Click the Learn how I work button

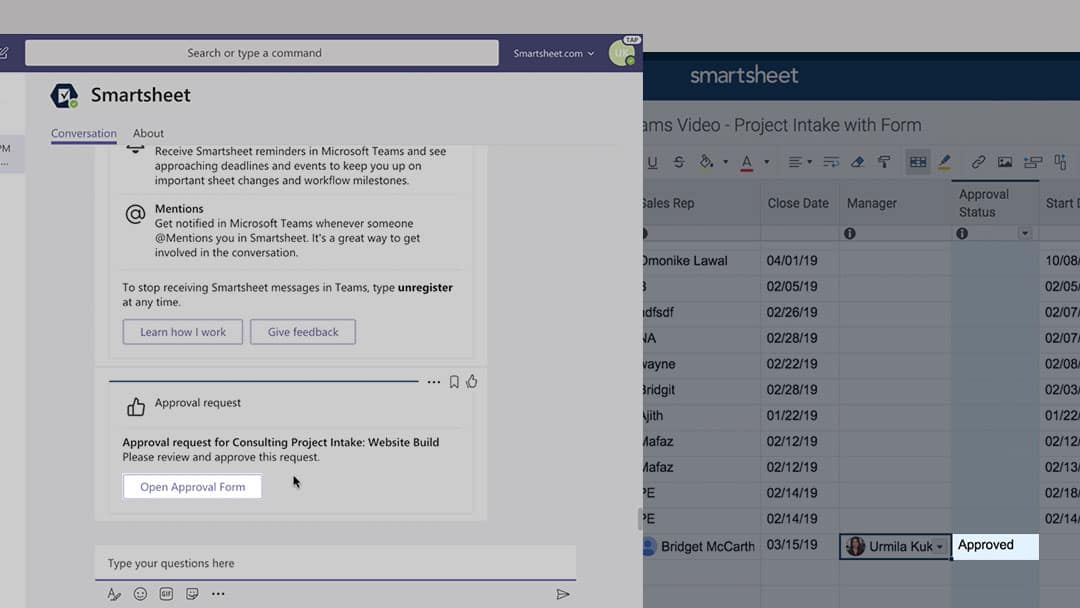pyautogui.click(x=182, y=331)
